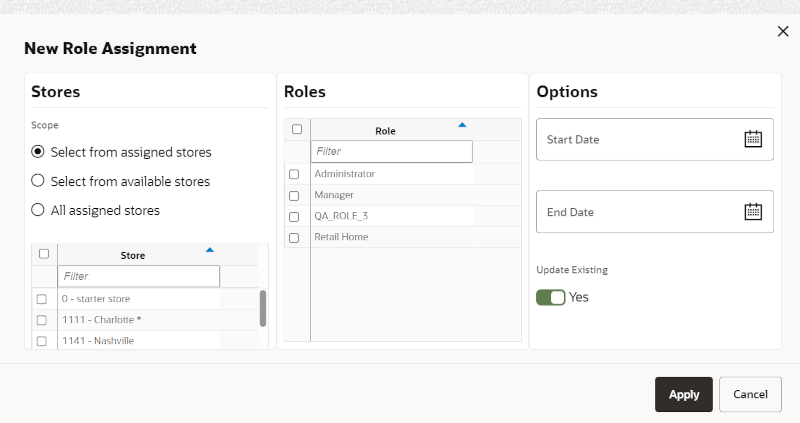Select the Retail Home row text
The height and width of the screenshot is (423, 800).
pyautogui.click(x=341, y=237)
